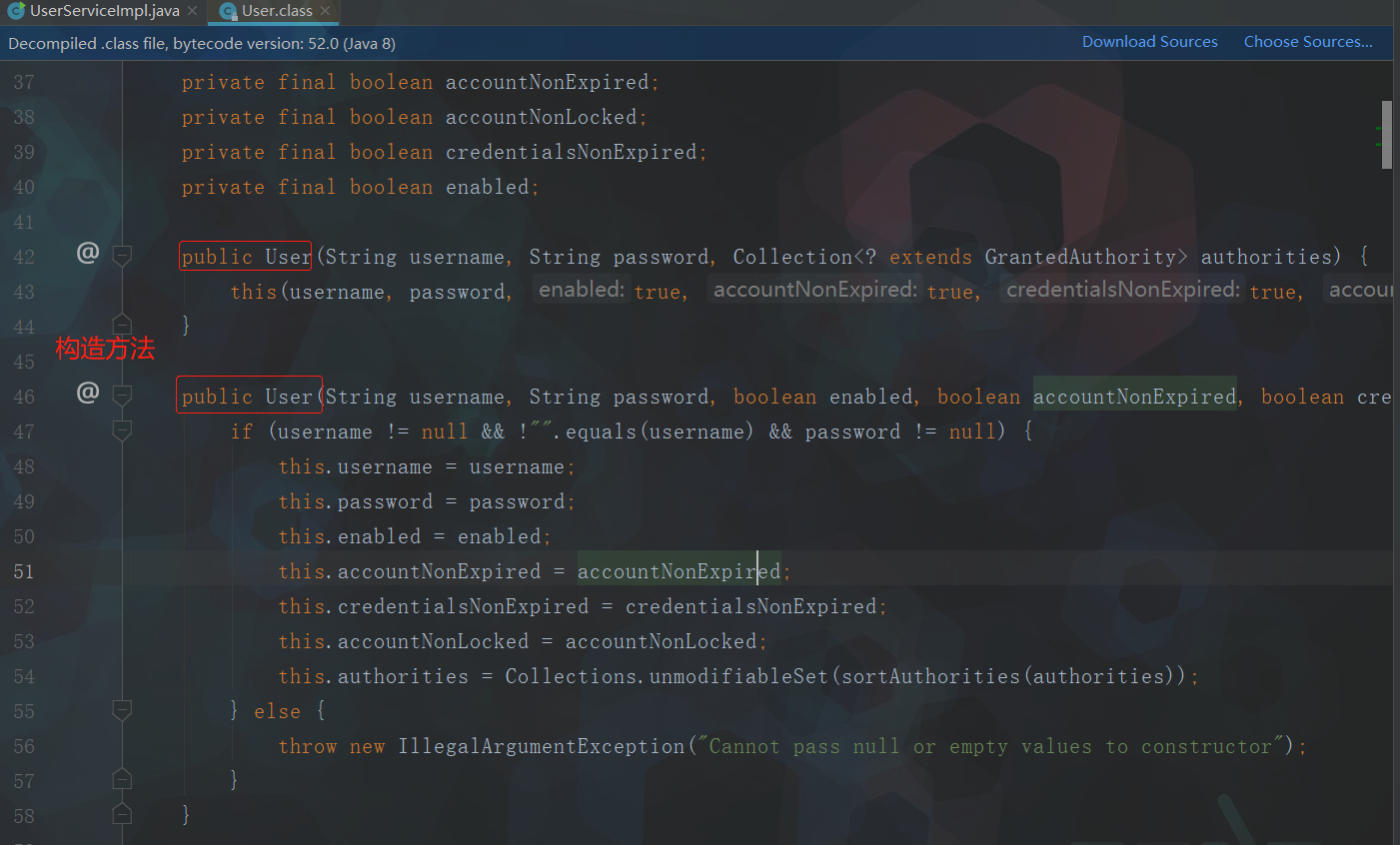Click highlighted accountNonExpired parameter on line 46
This screenshot has height=845, width=1400.
click(1134, 397)
